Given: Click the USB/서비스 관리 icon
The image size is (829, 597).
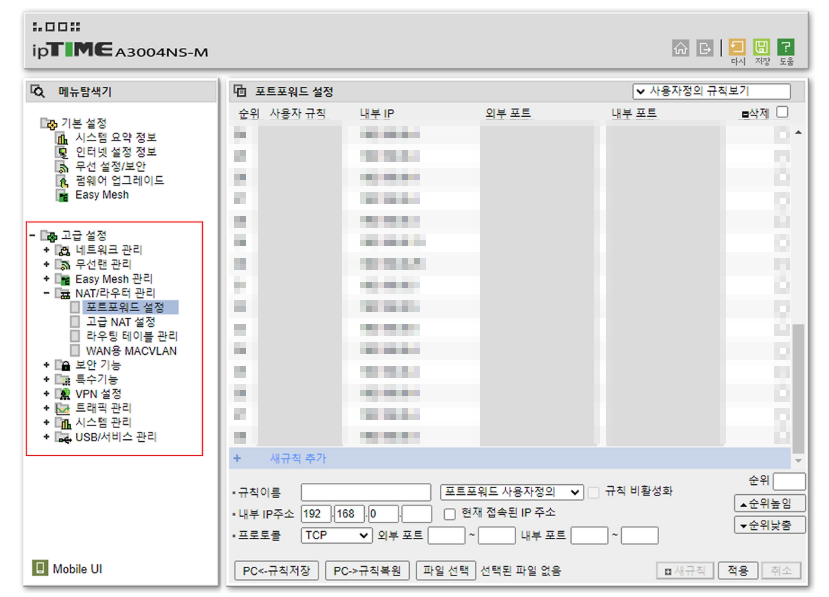Looking at the screenshot, I should click(63, 438).
